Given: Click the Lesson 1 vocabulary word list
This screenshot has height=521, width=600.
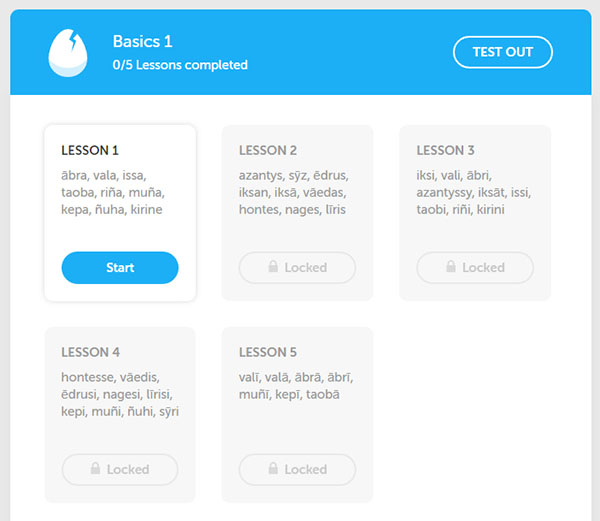Looking at the screenshot, I should tap(113, 192).
